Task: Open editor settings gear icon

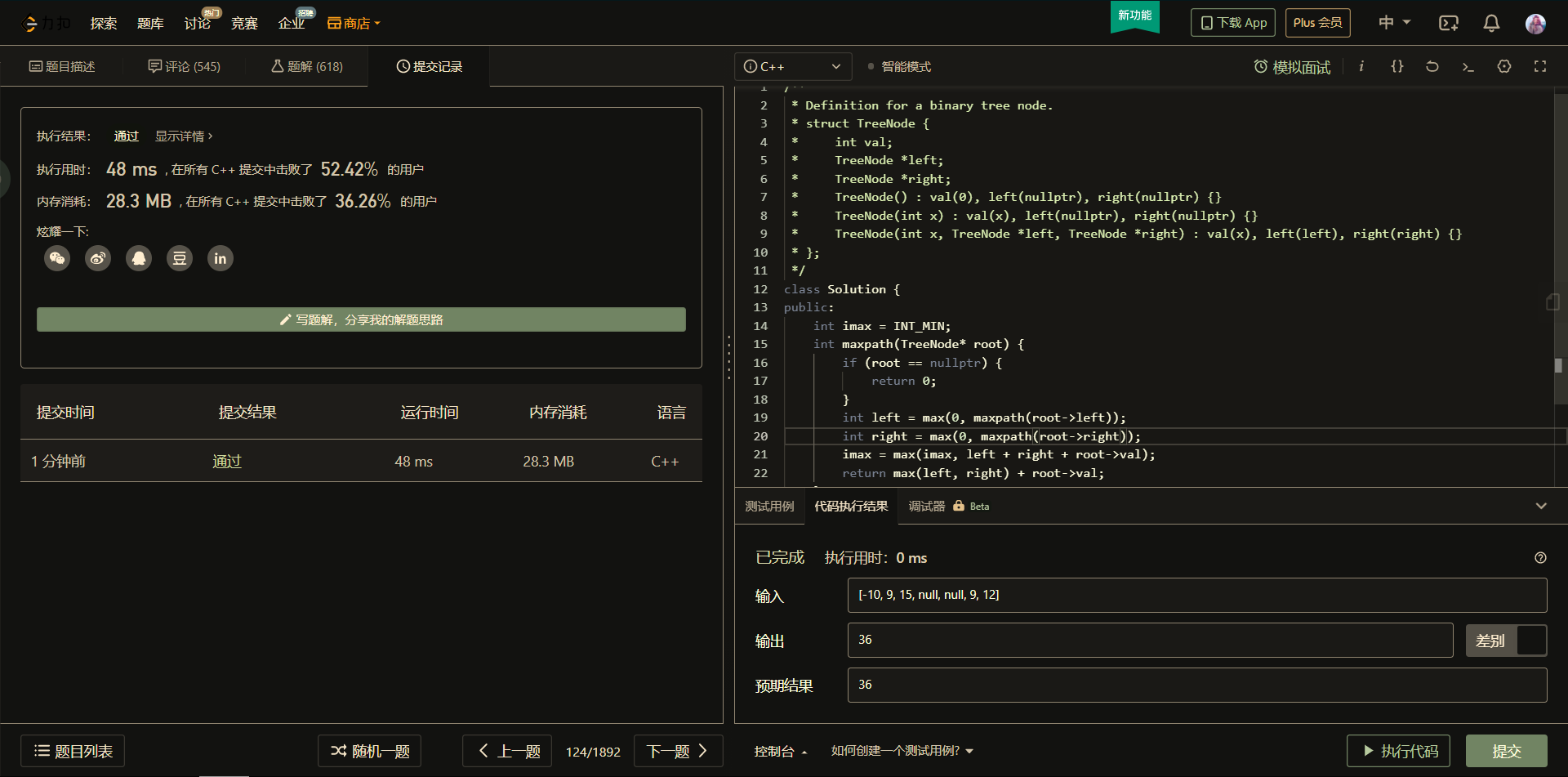Action: [x=1504, y=66]
